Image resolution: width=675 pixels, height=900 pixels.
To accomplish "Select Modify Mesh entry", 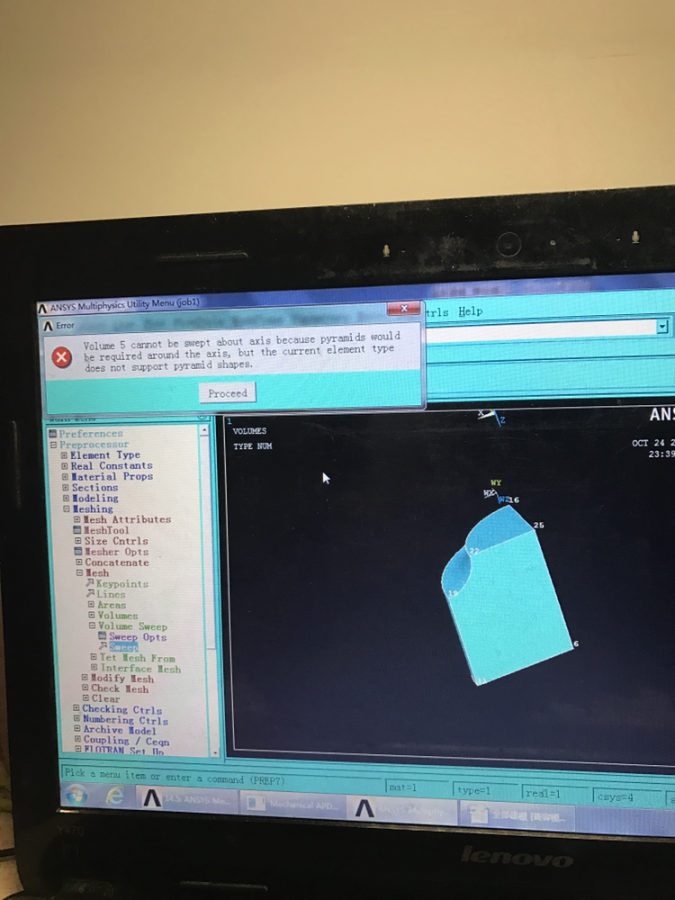I will (x=122, y=679).
